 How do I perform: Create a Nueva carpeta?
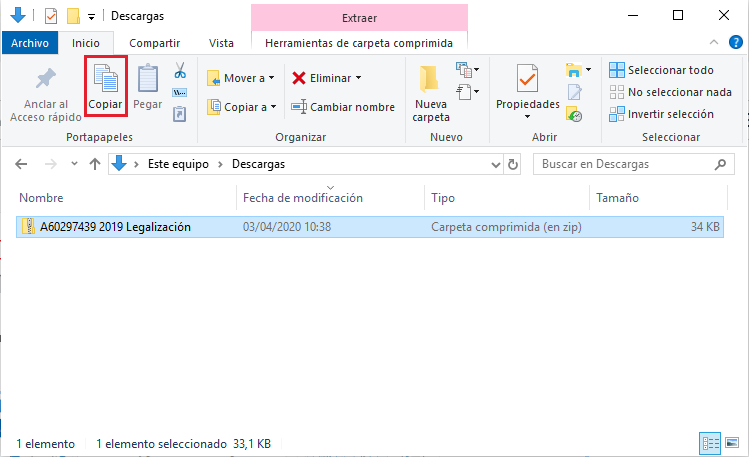[431, 94]
